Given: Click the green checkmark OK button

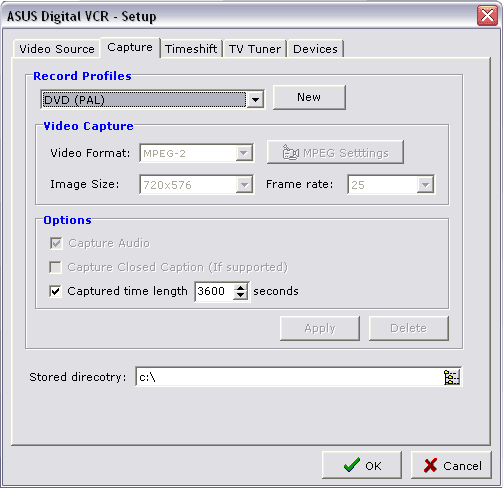Looking at the screenshot, I should tap(362, 465).
